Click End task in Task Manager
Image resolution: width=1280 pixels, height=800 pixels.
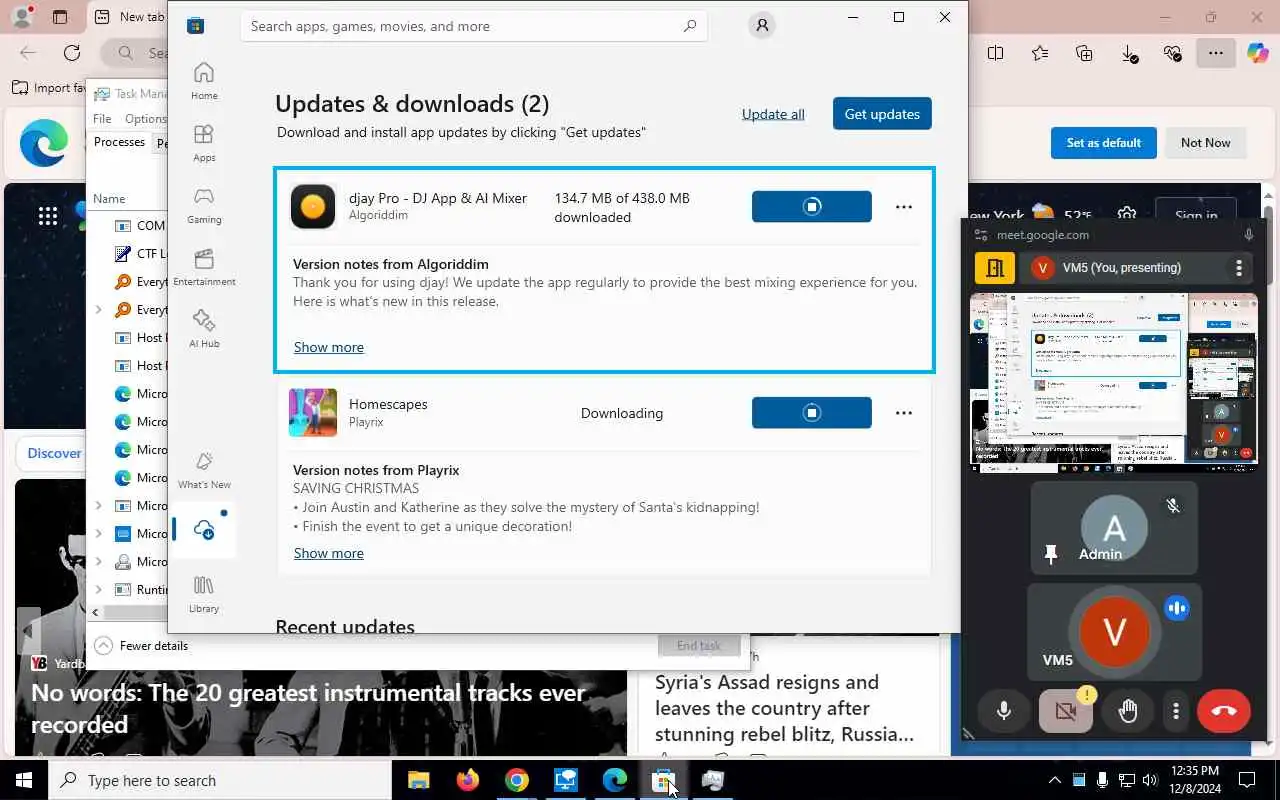(x=699, y=645)
